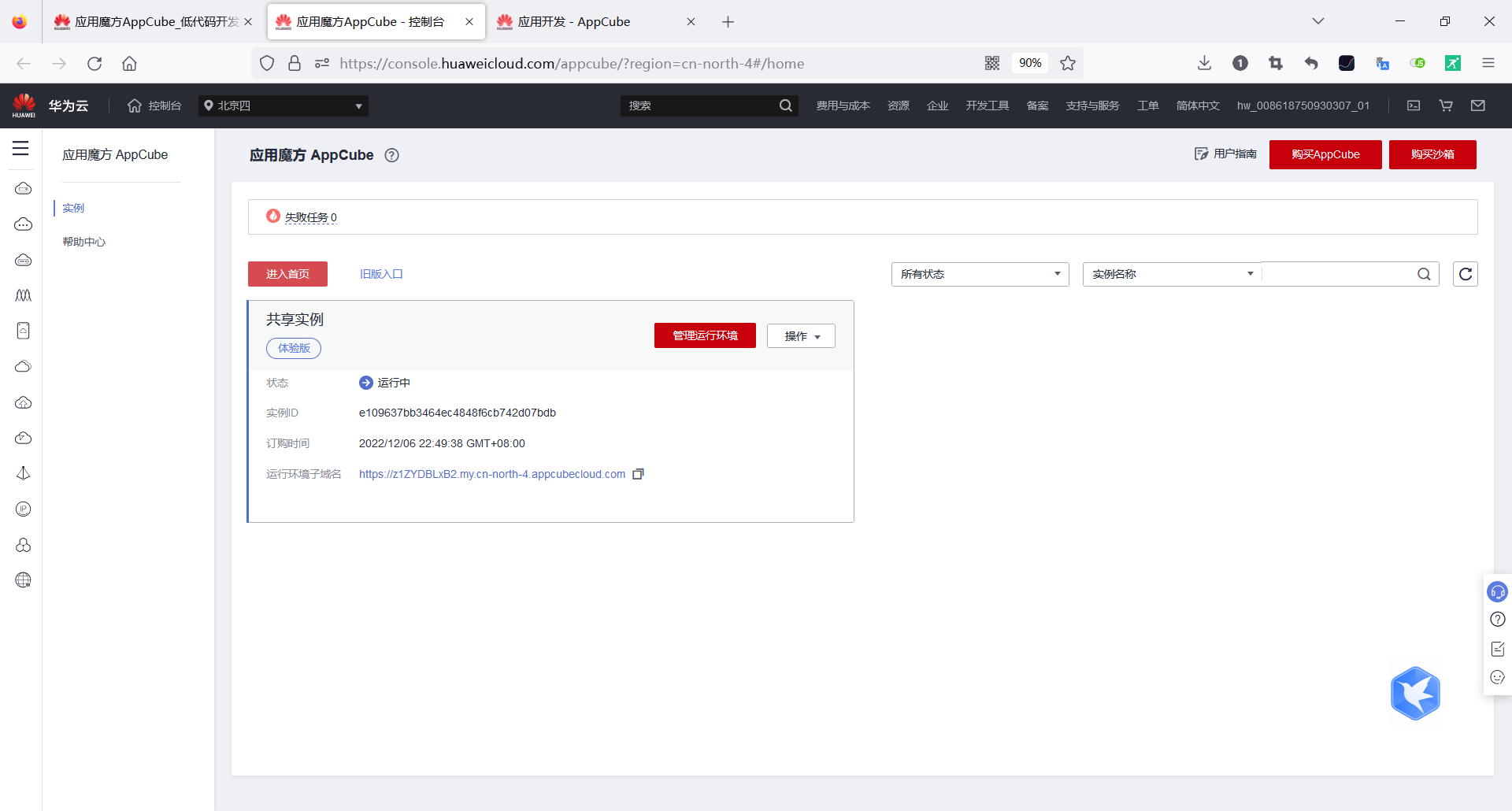This screenshot has height=811, width=1512.
Task: Switch to the 应用开发 - AppCube tab
Action: (x=596, y=21)
